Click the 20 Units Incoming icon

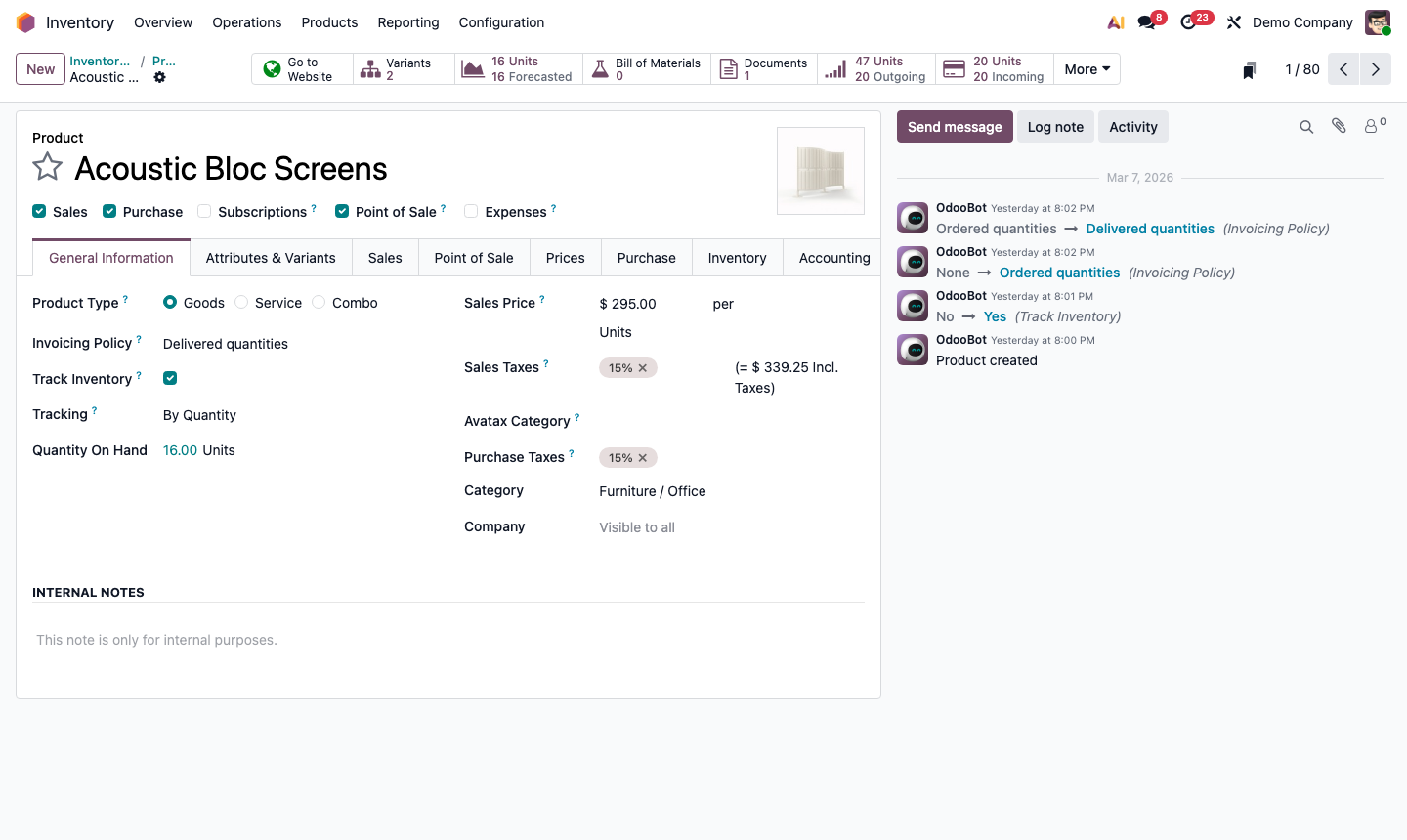953,68
